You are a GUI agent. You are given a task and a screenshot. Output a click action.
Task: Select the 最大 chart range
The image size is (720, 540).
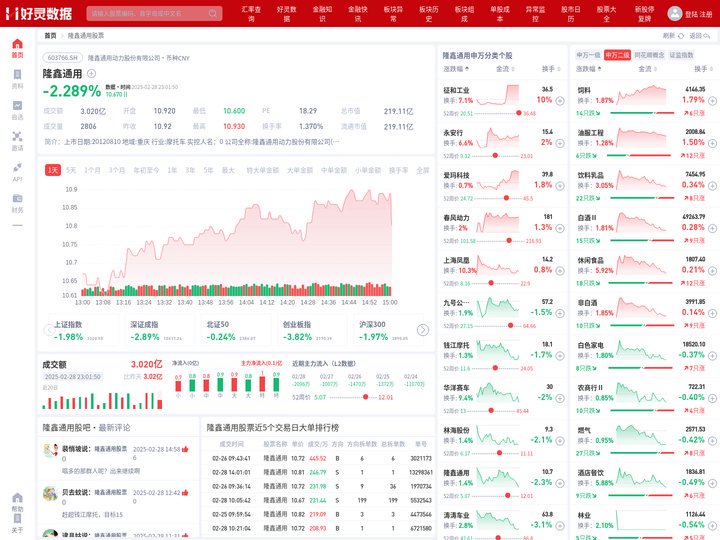click(228, 170)
